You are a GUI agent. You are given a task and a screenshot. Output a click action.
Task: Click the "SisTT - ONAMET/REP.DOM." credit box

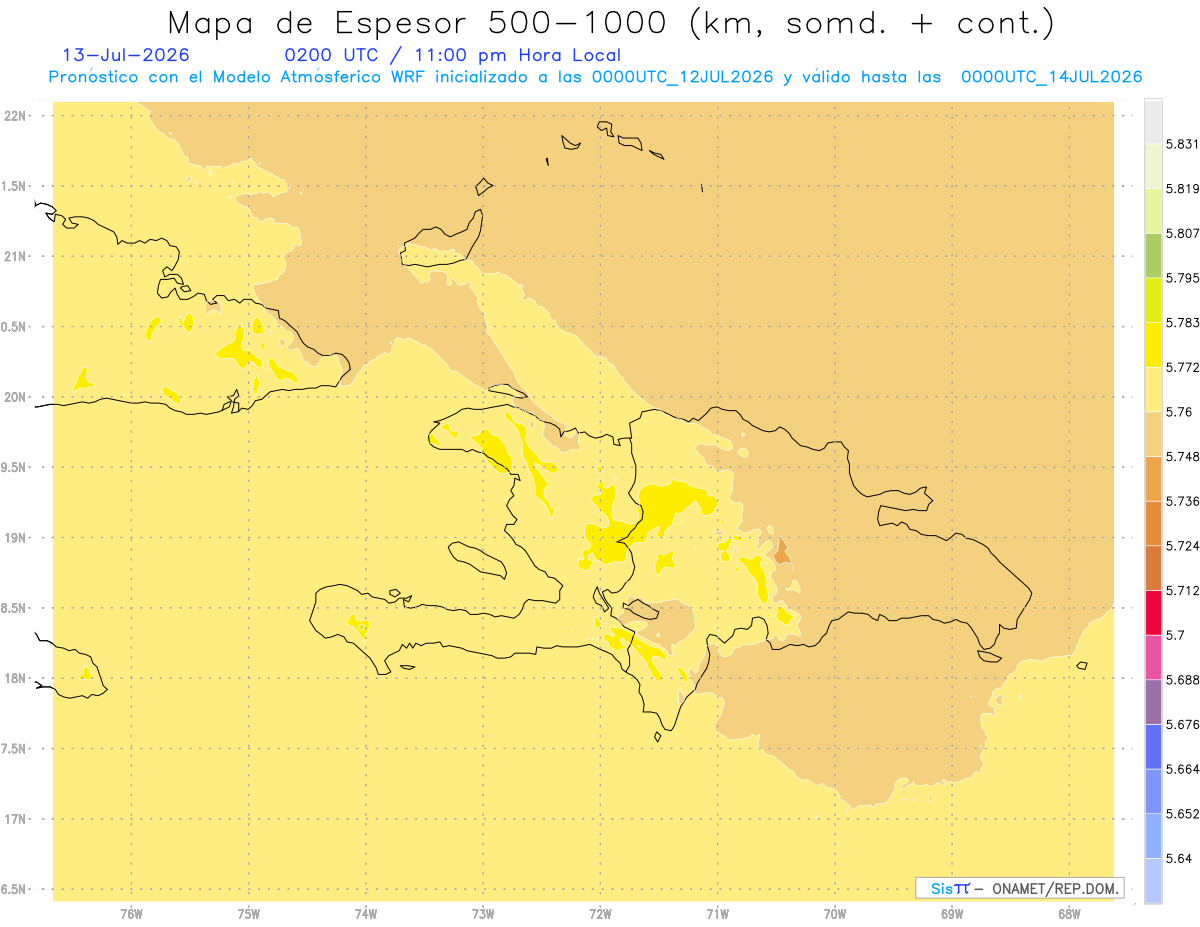pyautogui.click(x=1019, y=888)
